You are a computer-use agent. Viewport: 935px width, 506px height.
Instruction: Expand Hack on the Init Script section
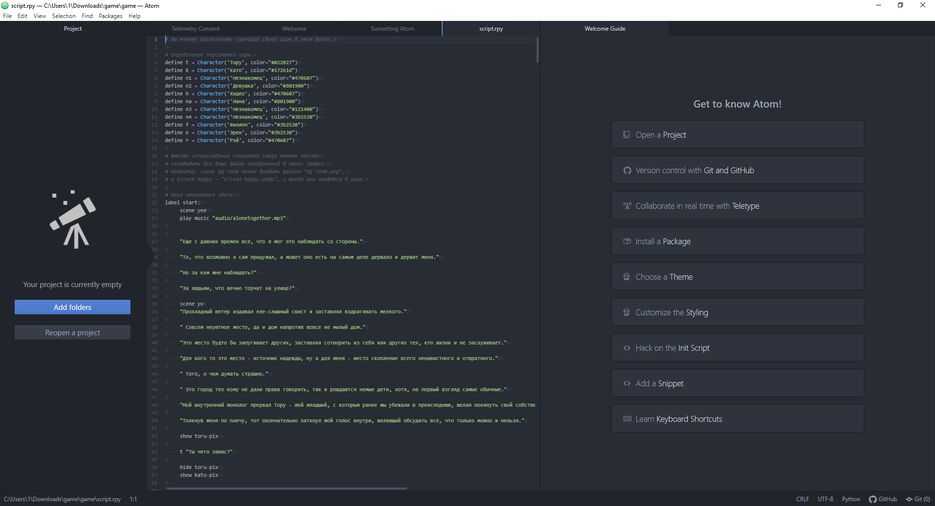click(x=737, y=348)
